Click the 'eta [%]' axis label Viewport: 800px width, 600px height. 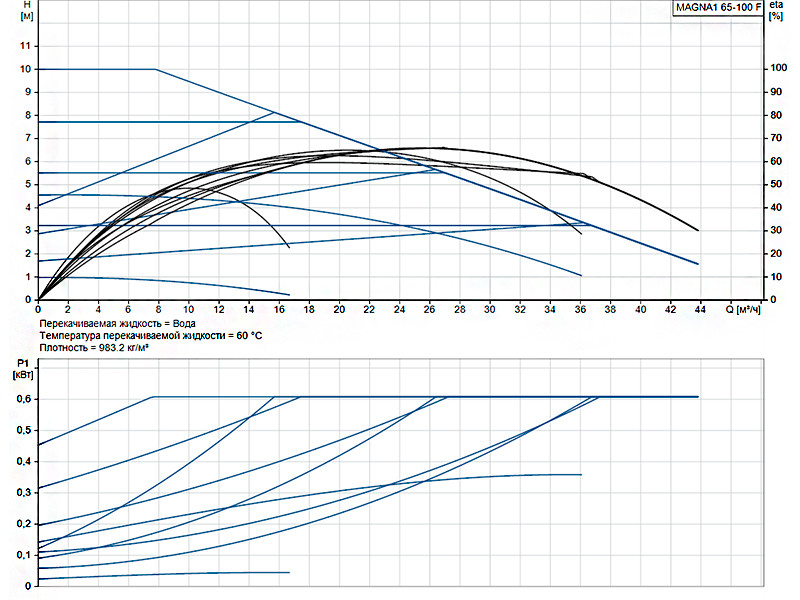pyautogui.click(x=776, y=10)
